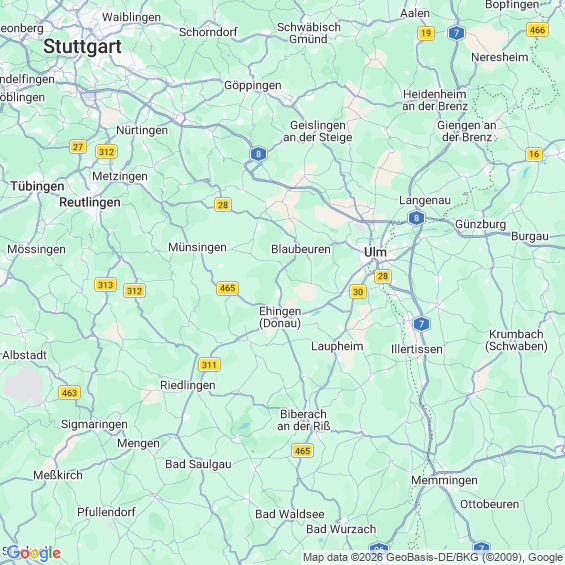The height and width of the screenshot is (565, 565).
Task: Click the road 313 shield
Action: pyautogui.click(x=105, y=285)
